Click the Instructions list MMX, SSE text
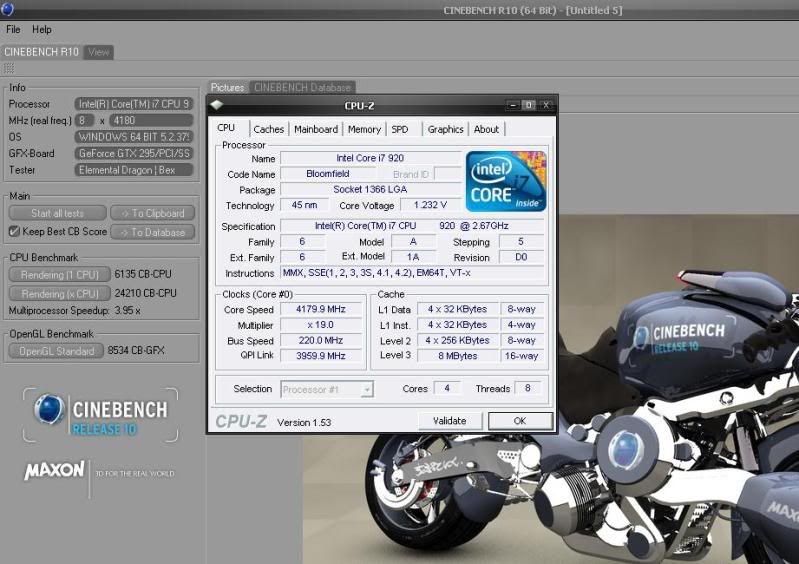Image resolution: width=799 pixels, height=564 pixels. click(413, 273)
